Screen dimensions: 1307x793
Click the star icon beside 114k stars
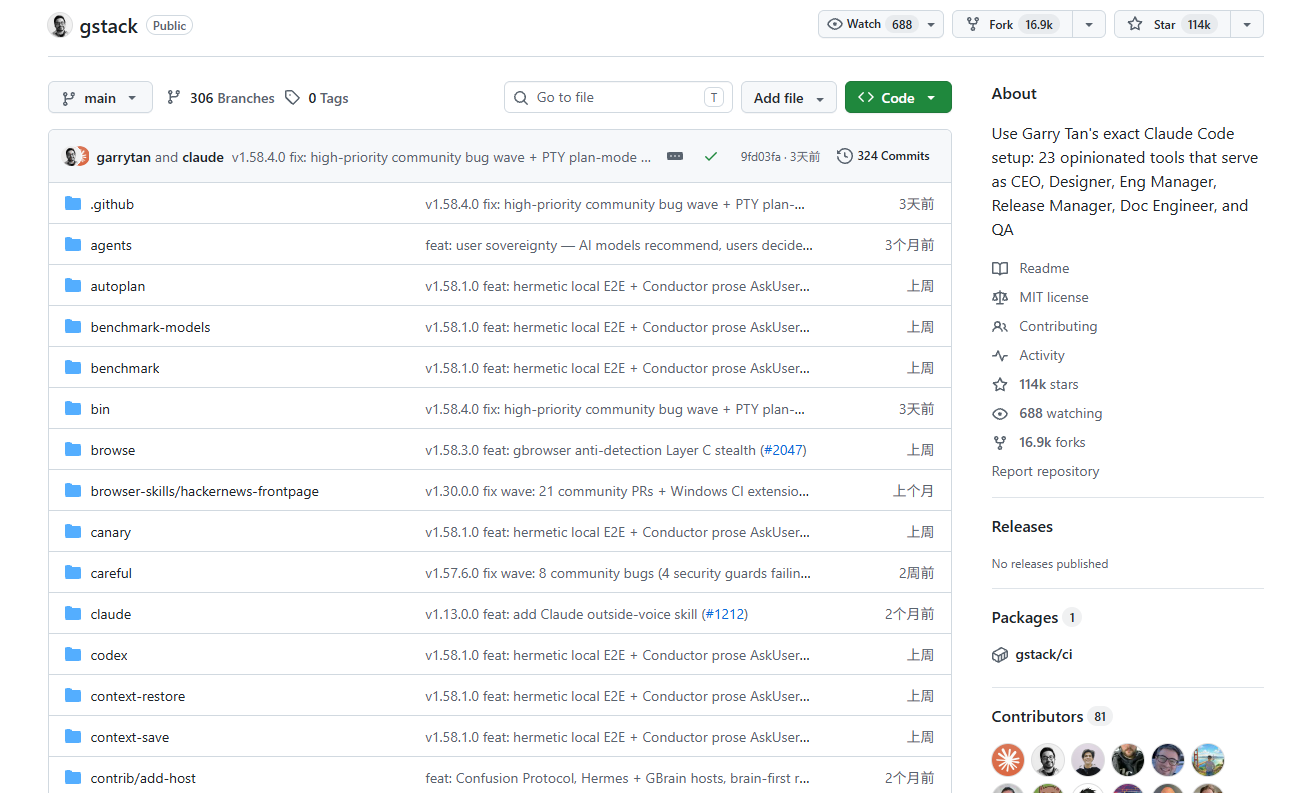[x=1000, y=384]
